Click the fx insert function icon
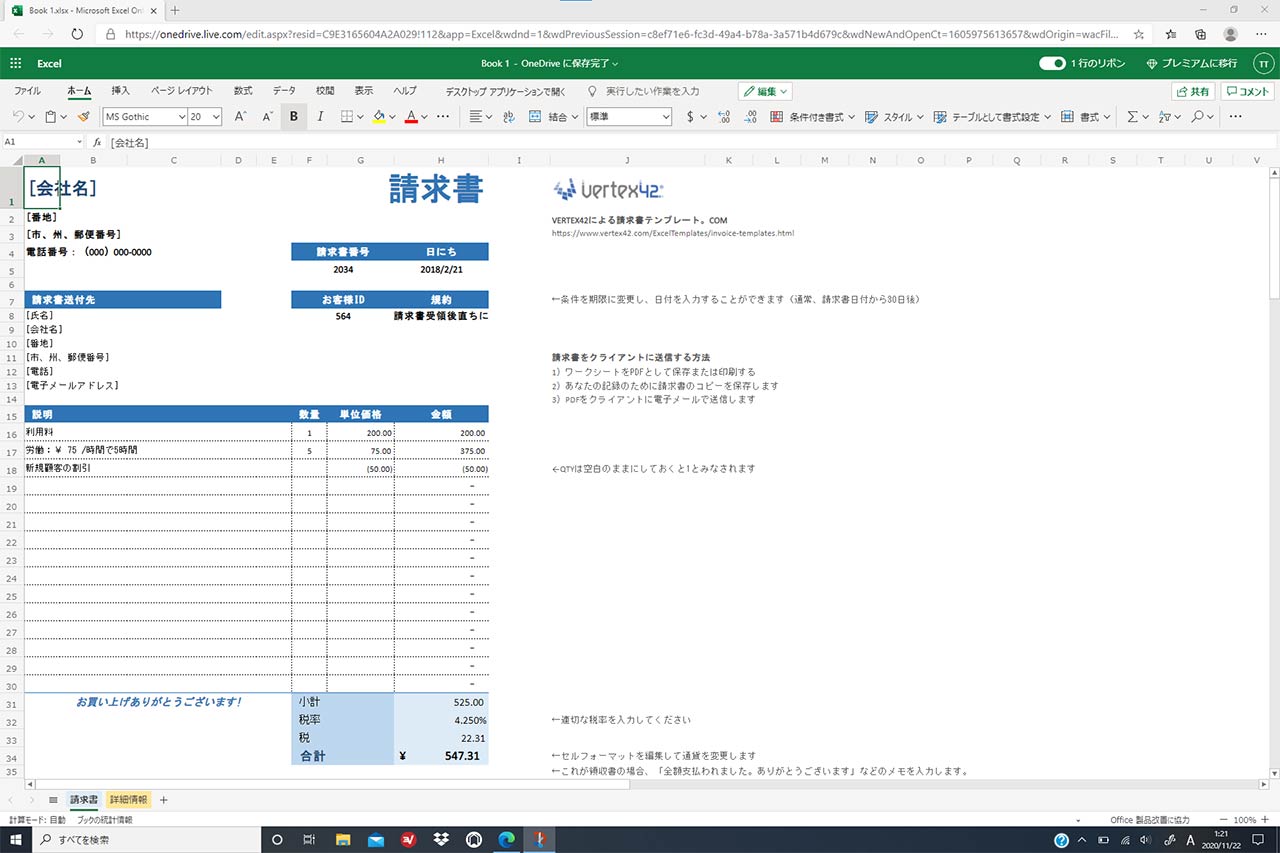This screenshot has height=853, width=1280. (97, 142)
